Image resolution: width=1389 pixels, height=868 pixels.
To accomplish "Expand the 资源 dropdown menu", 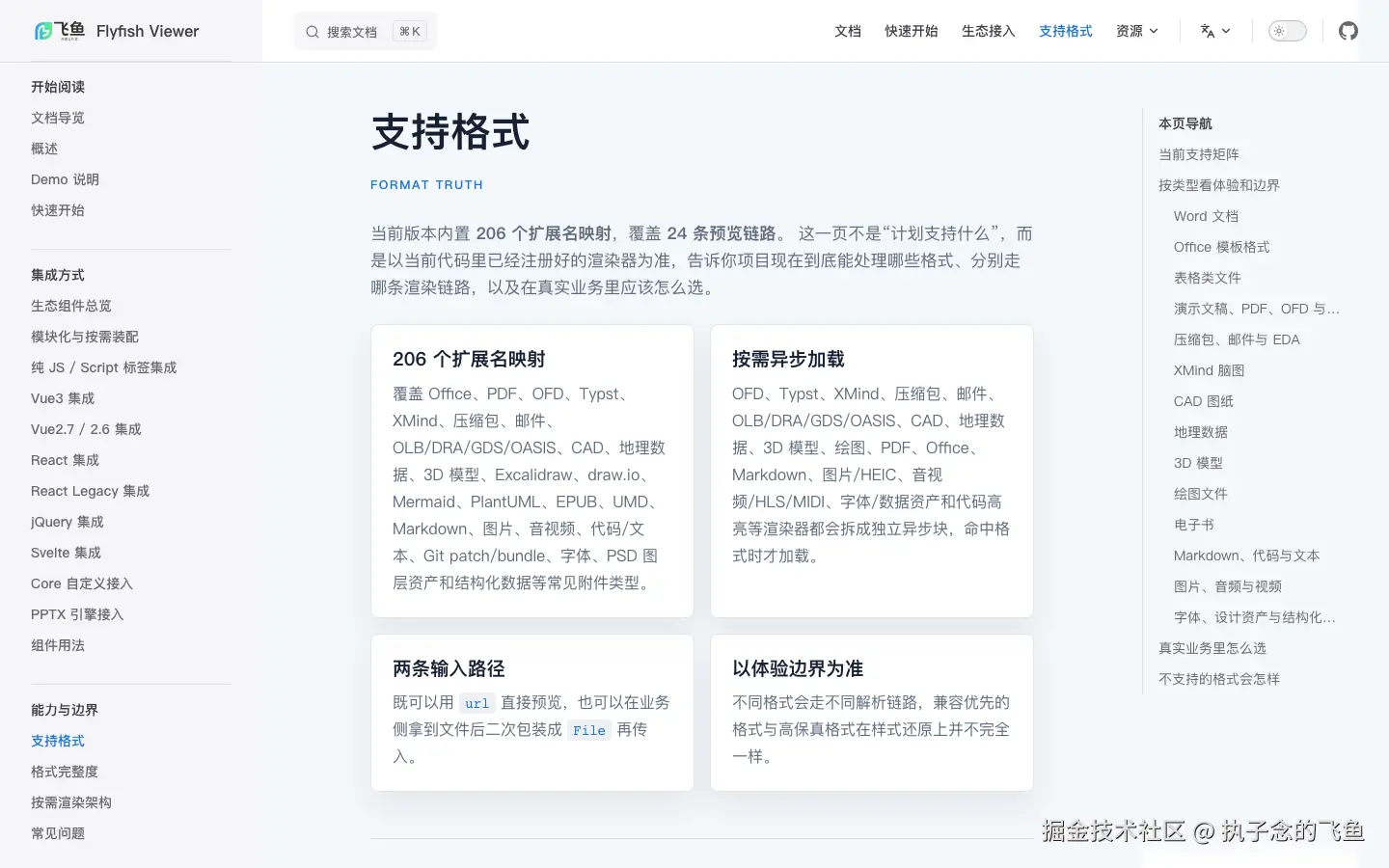I will click(x=1137, y=31).
